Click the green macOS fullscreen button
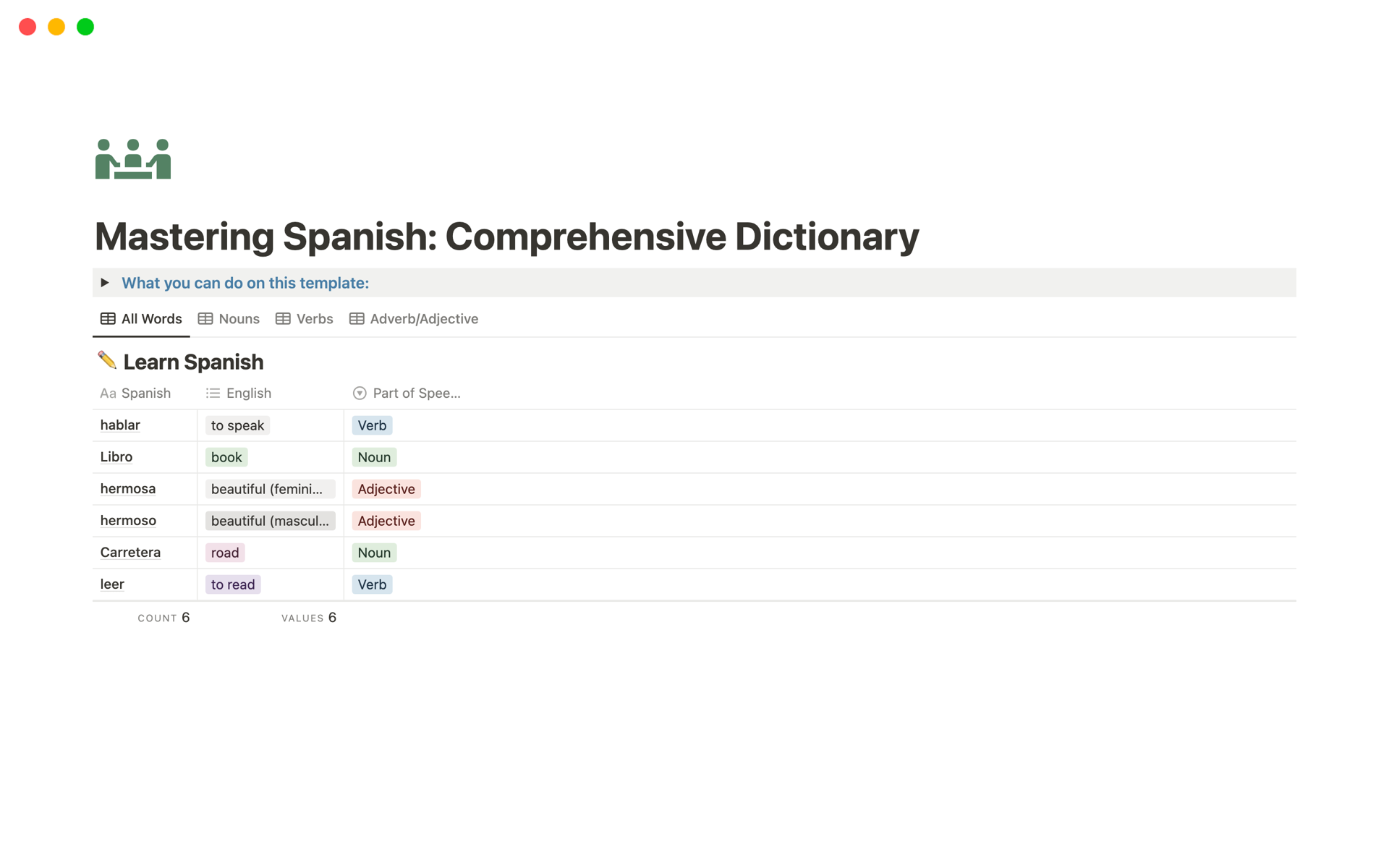Screen dimensions: 1389x868 (x=85, y=27)
